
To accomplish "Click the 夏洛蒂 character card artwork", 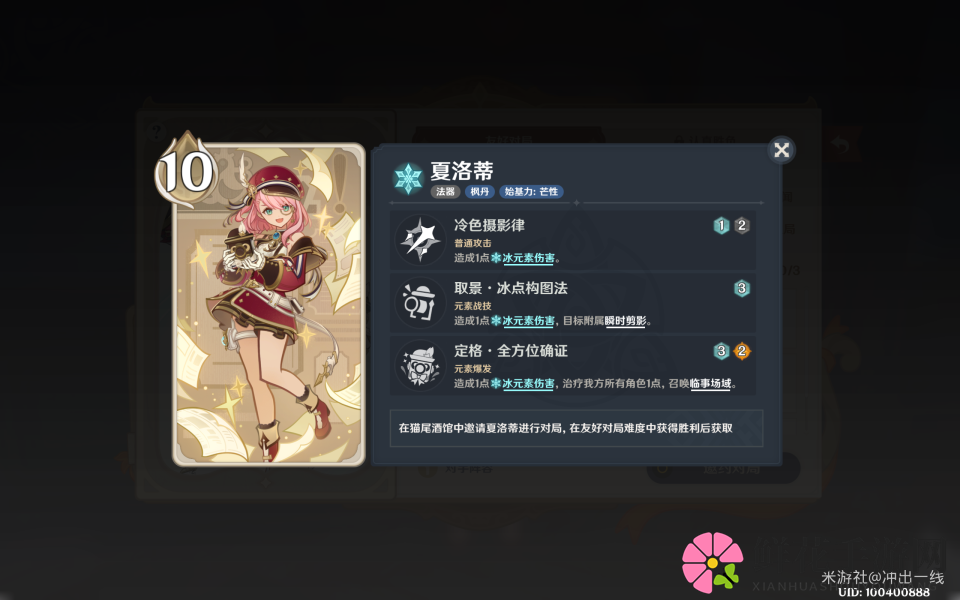I will 269,304.
